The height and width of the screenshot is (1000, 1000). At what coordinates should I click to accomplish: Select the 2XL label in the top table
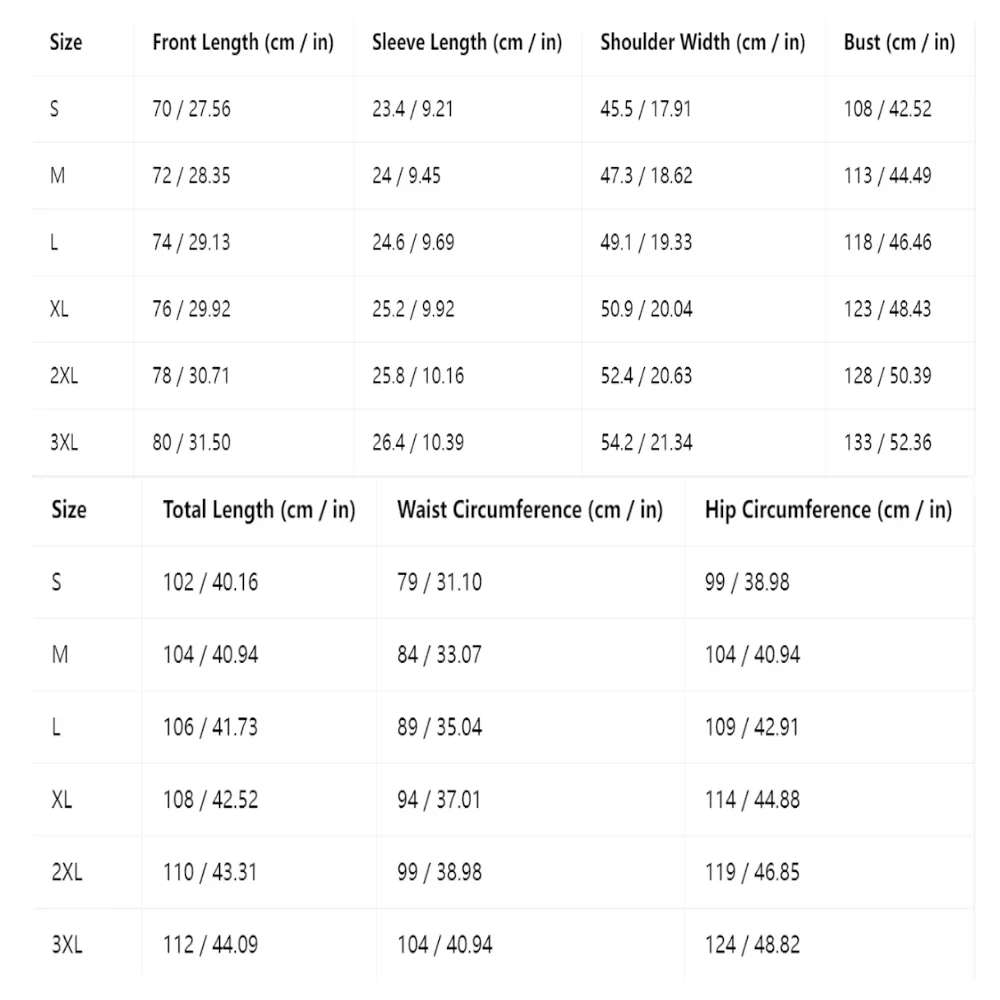(64, 376)
